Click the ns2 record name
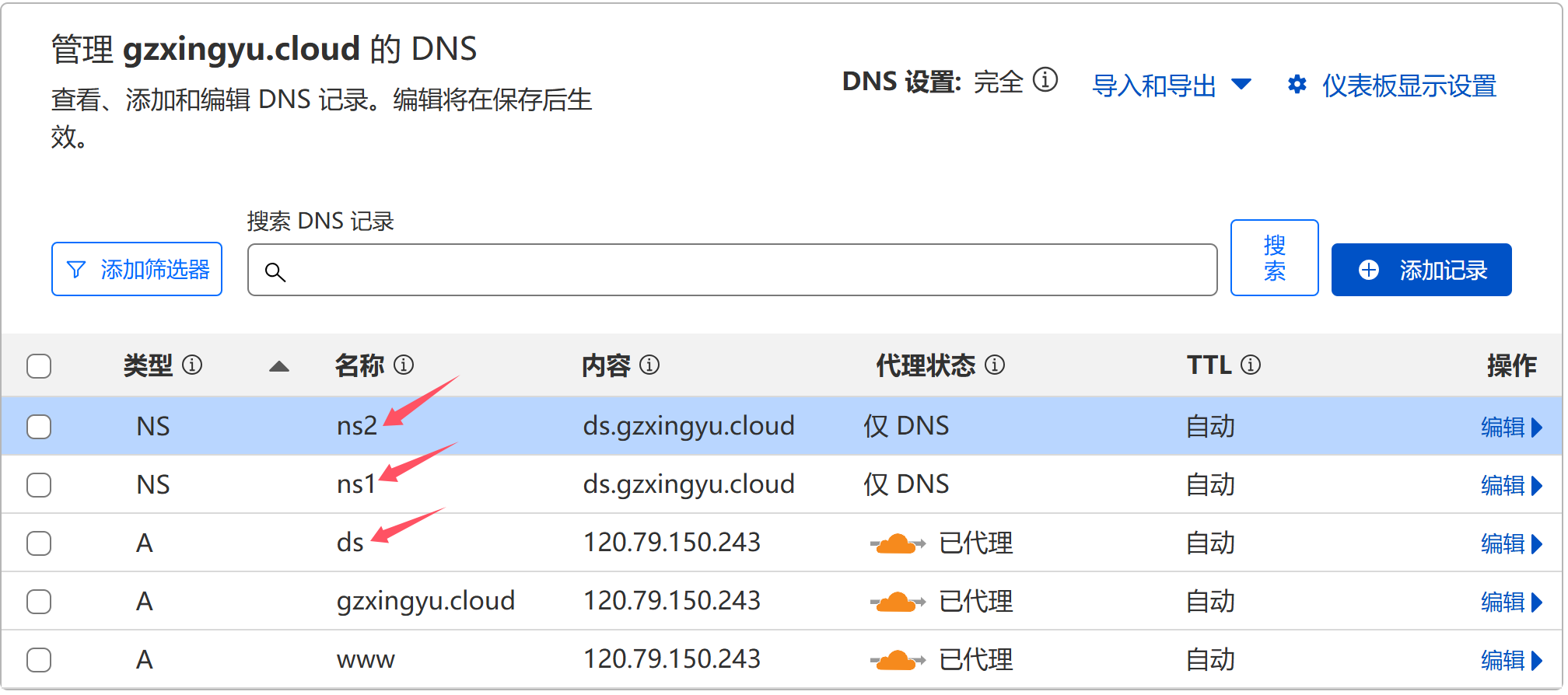Screen dimensions: 1568x695 [x=357, y=426]
